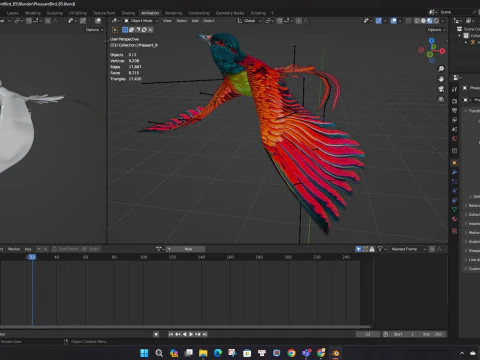Open the World properties tab
This screenshot has width=480, height=360.
coord(454,138)
